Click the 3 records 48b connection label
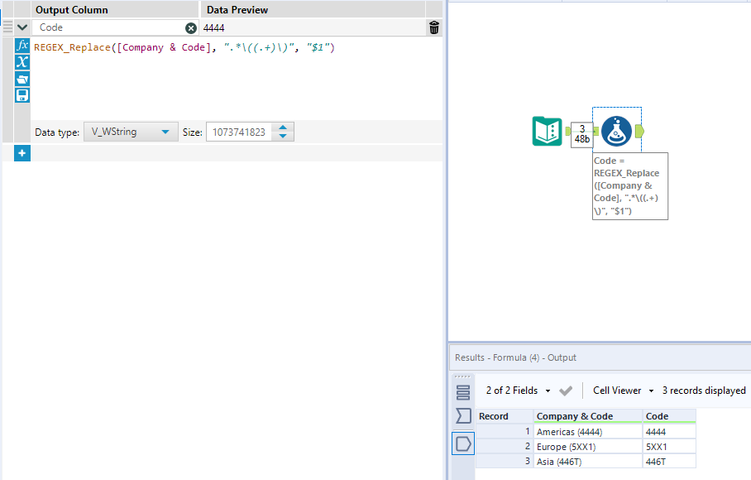Image resolution: width=751 pixels, height=480 pixels. [582, 134]
